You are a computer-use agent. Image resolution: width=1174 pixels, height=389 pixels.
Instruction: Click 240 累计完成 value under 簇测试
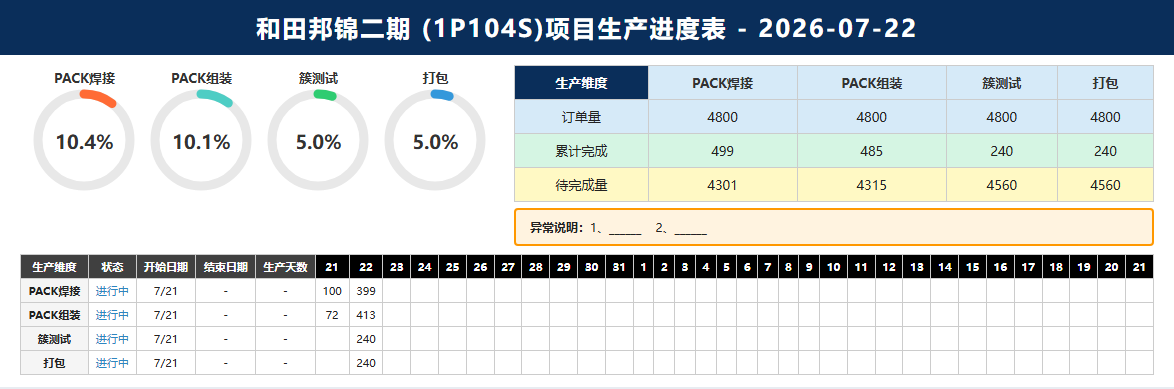click(x=1002, y=151)
